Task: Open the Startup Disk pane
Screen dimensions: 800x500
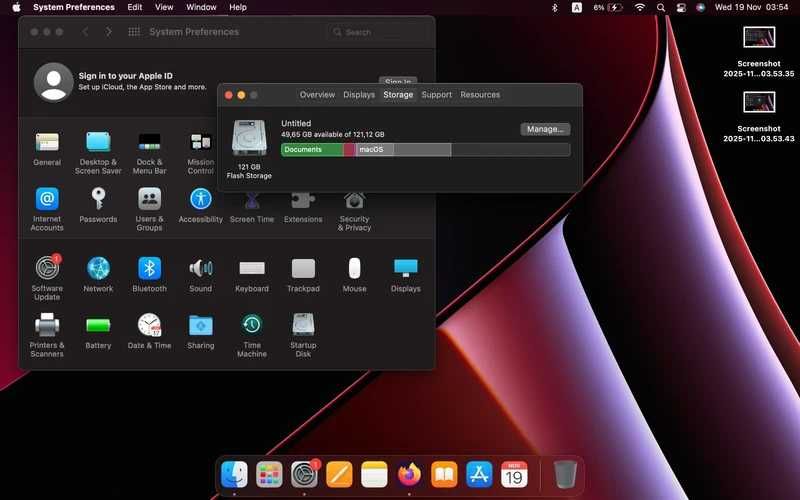Action: pos(303,334)
